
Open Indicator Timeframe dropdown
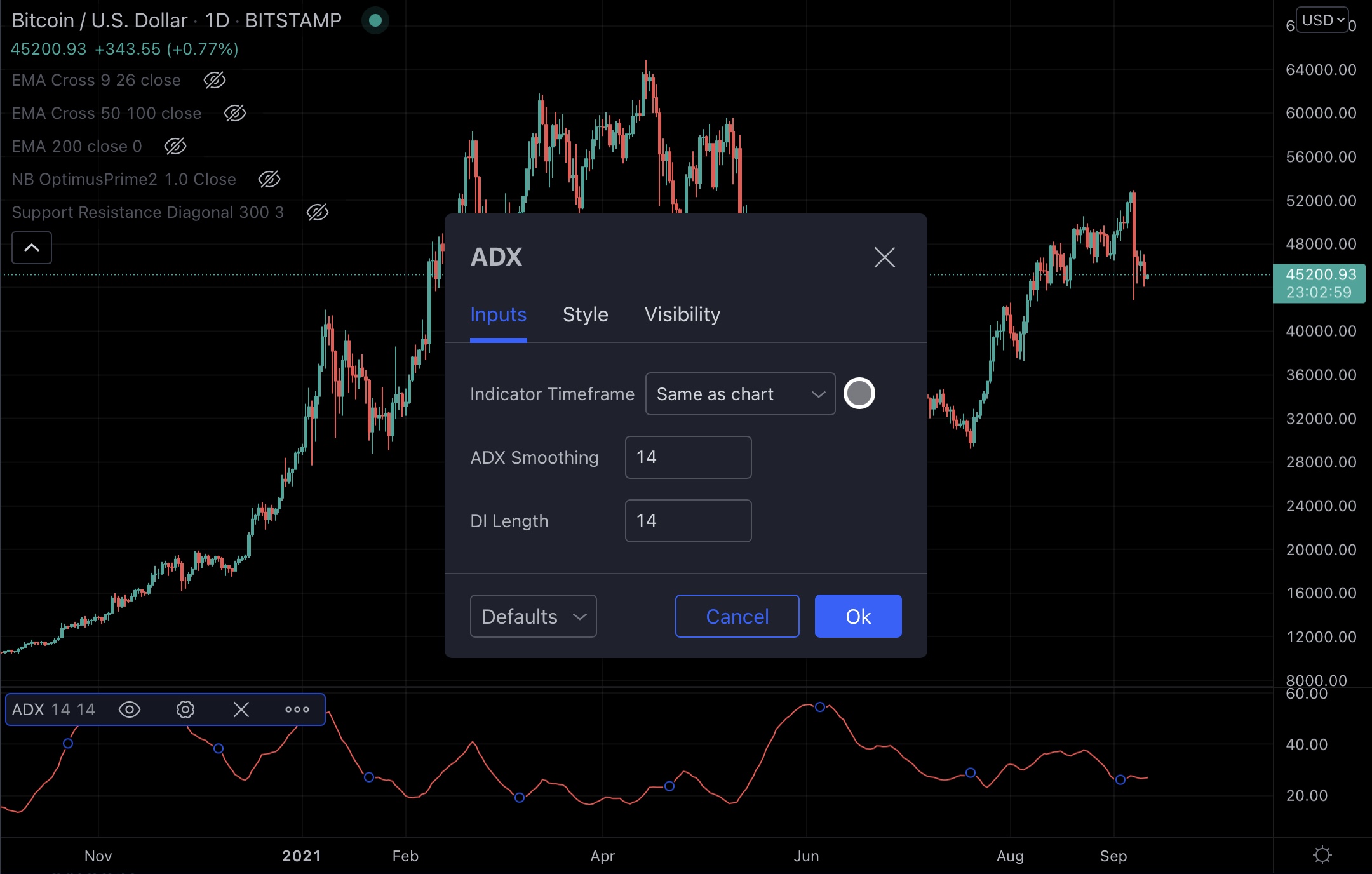click(x=740, y=394)
